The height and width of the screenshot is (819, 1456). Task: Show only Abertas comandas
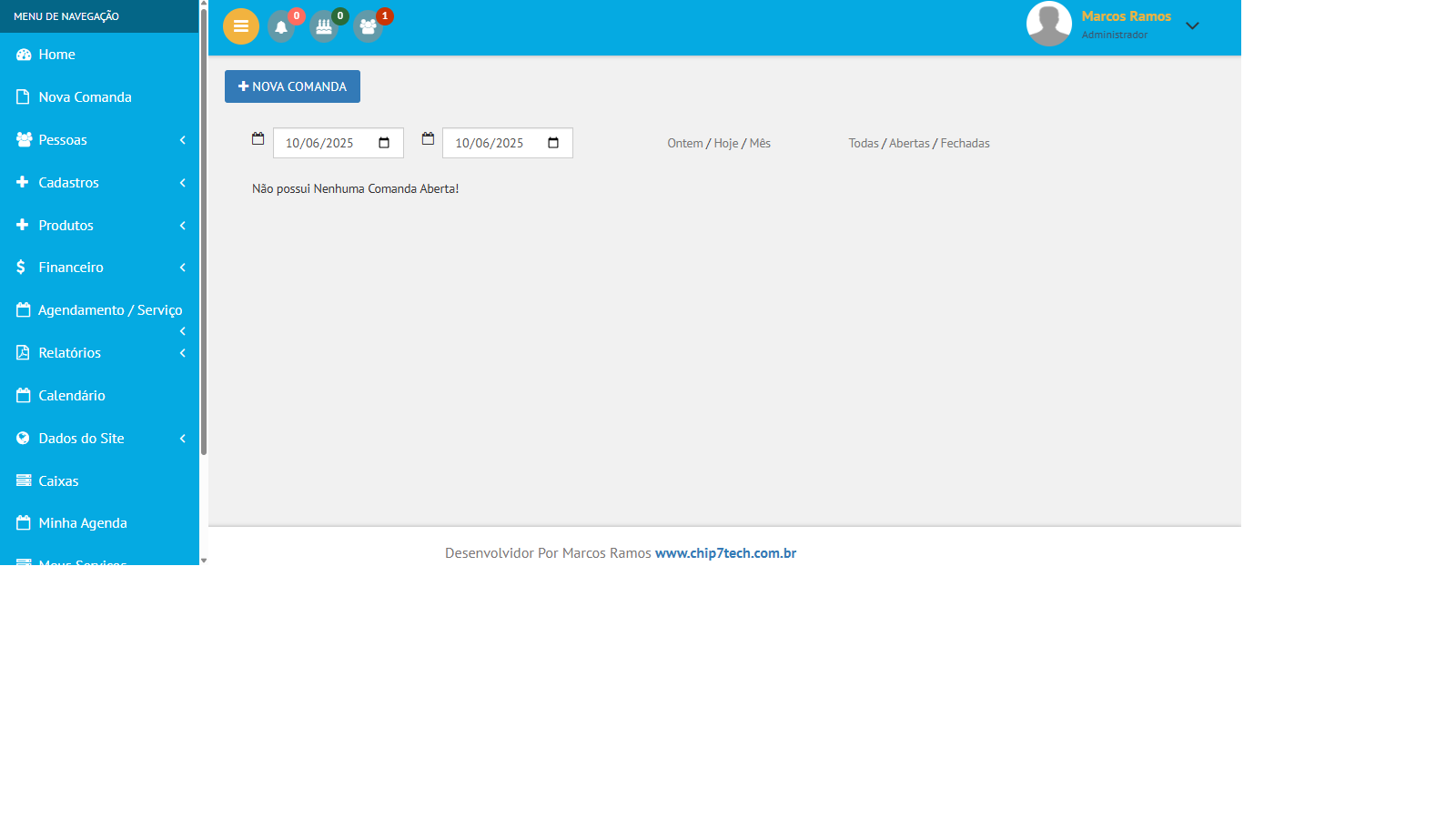coord(909,144)
